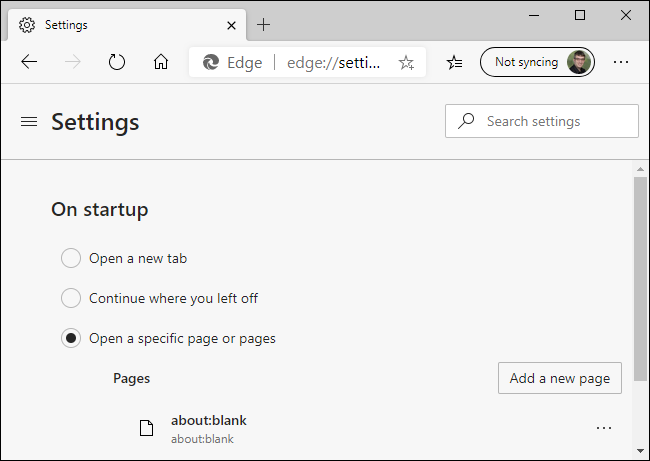Select "Open a specific page or pages"
650x461 pixels.
click(x=71, y=338)
